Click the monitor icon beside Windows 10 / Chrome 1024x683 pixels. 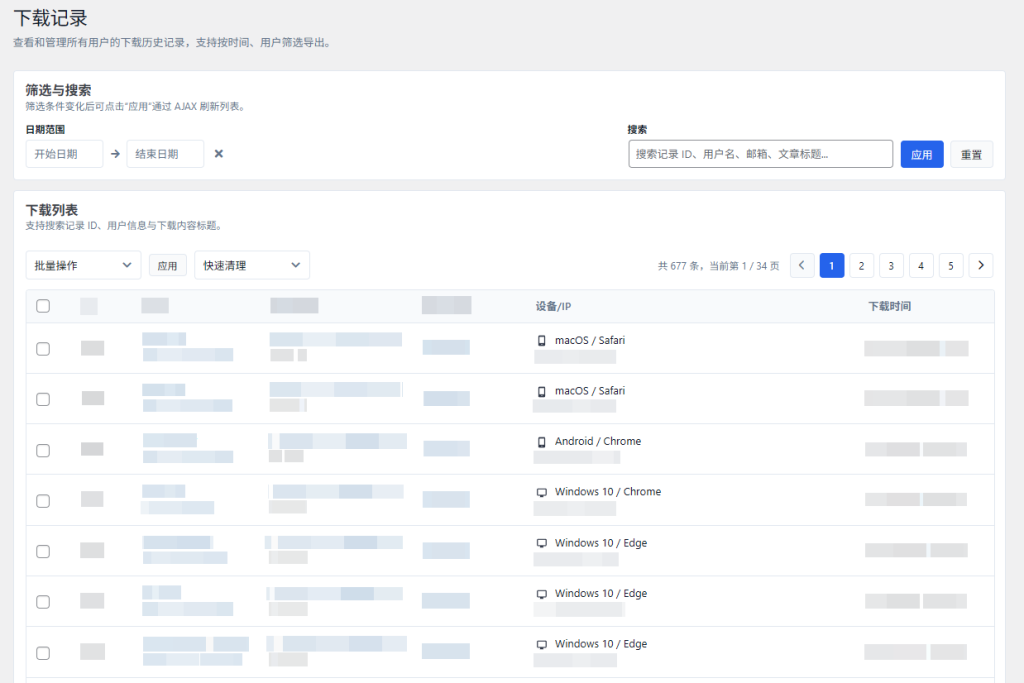541,491
